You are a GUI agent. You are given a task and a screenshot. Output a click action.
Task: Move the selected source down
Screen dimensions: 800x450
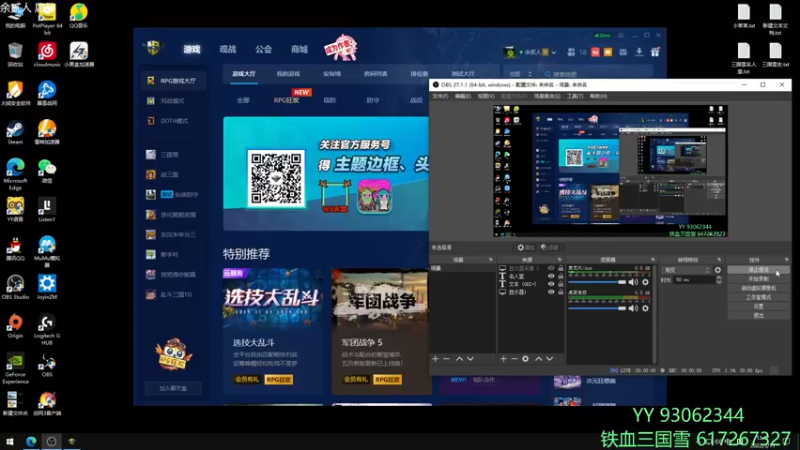coord(549,359)
